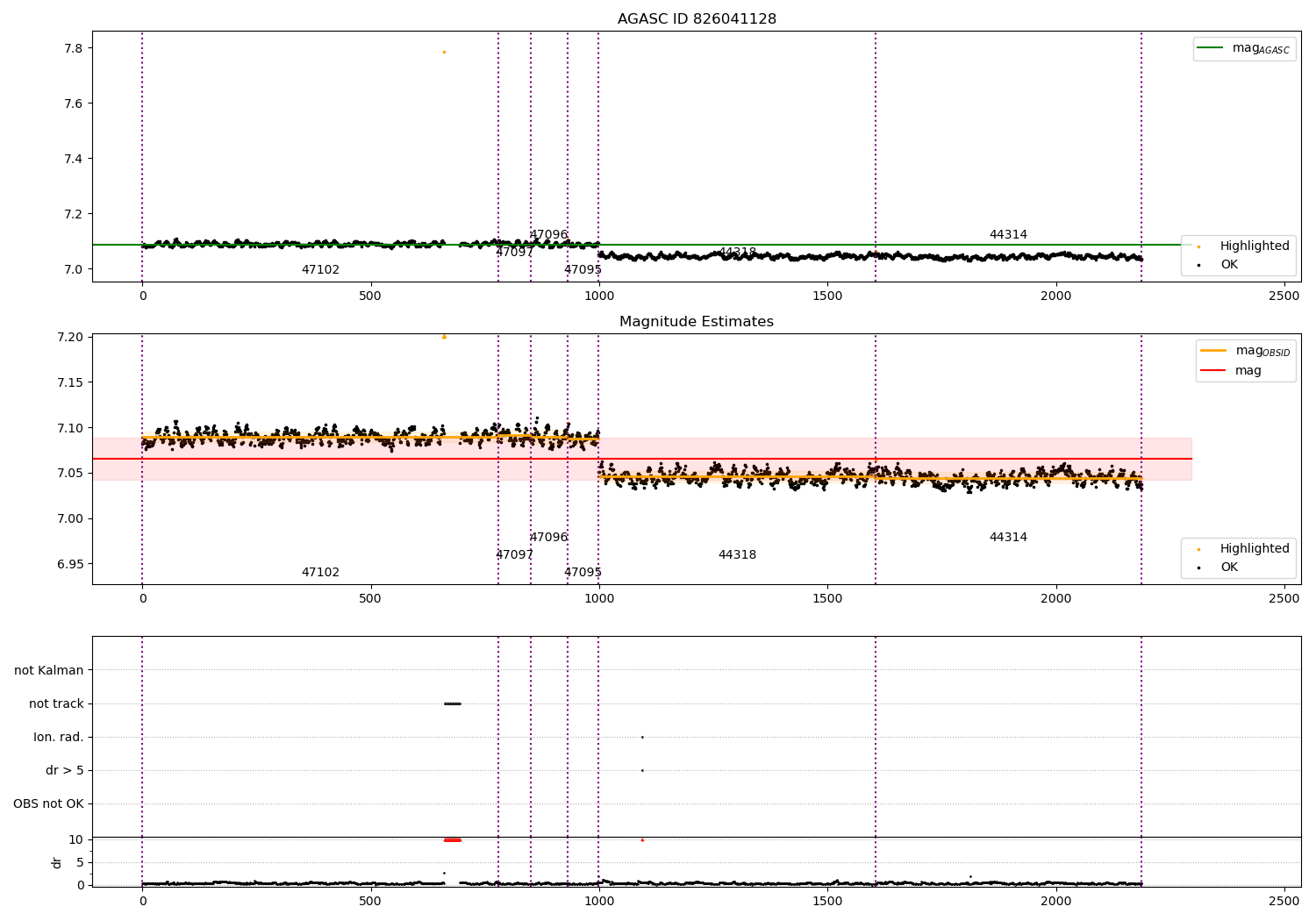Click the 7.8 y-axis tick label in top plot
This screenshot has height=921, width=1316.
click(74, 48)
